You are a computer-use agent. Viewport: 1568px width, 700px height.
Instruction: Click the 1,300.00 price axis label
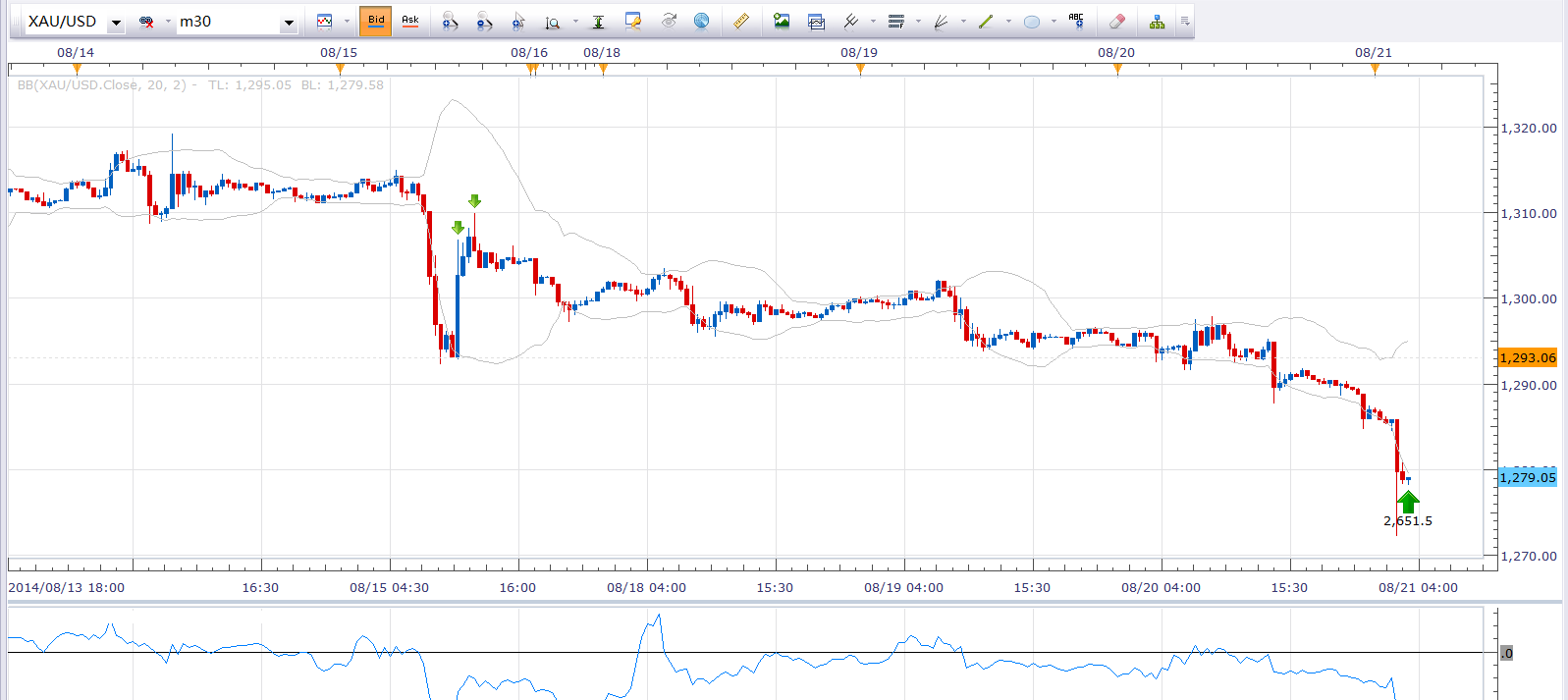coord(1529,298)
